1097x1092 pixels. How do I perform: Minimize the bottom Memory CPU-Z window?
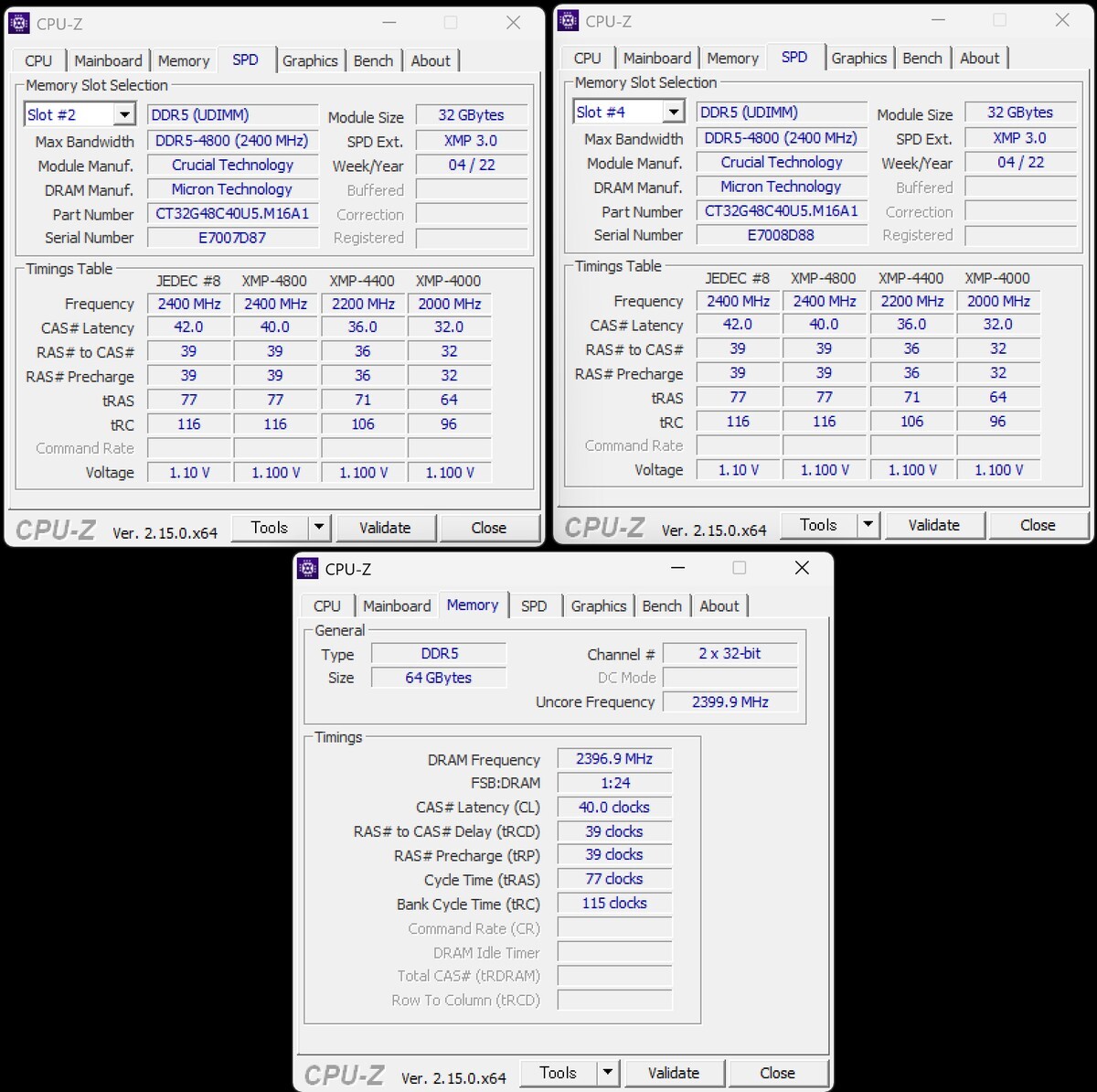tap(677, 568)
